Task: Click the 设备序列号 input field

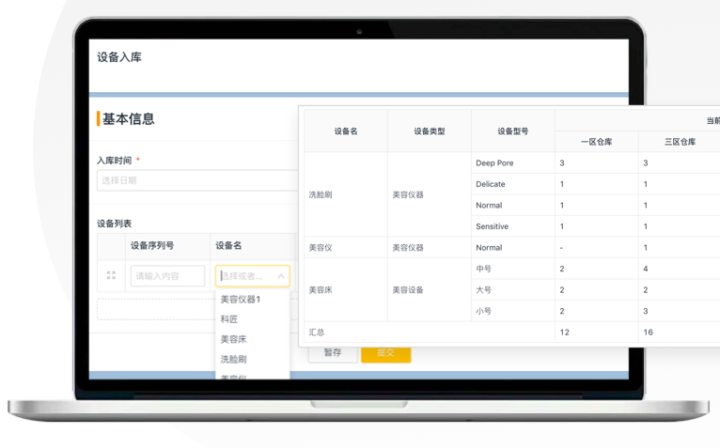Action: coord(167,276)
